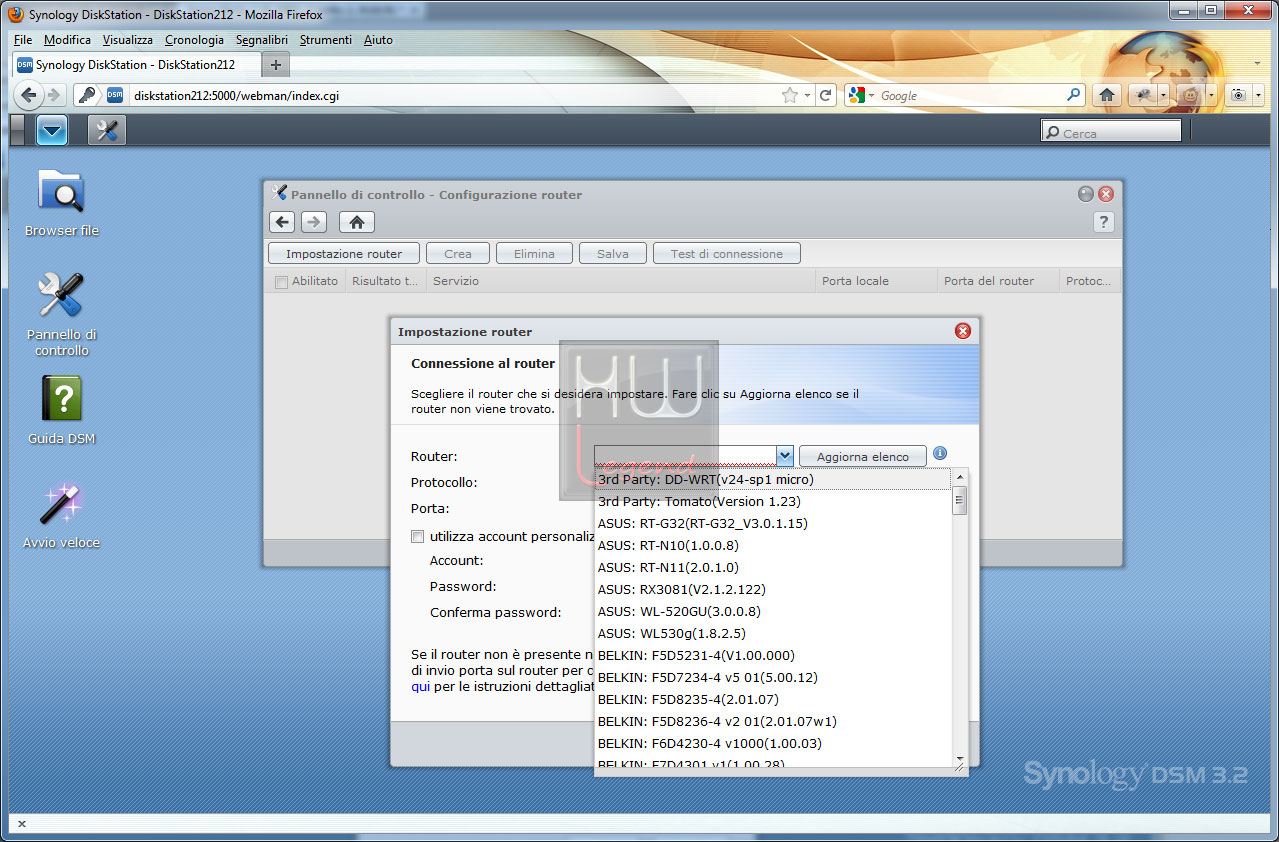Click the Salva button
This screenshot has height=842, width=1279.
613,254
